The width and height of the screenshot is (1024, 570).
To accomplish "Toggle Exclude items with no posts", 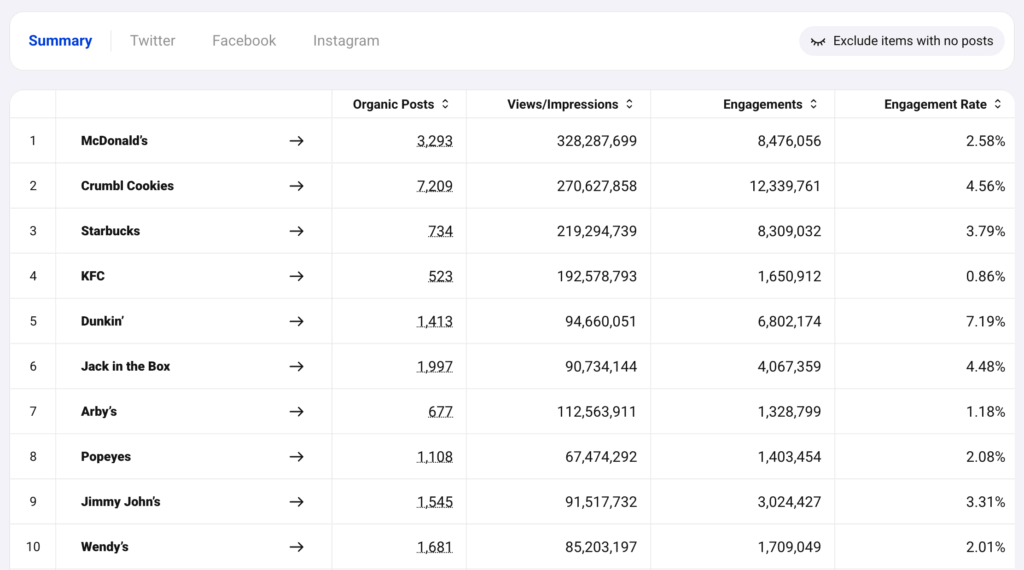I will (x=901, y=41).
